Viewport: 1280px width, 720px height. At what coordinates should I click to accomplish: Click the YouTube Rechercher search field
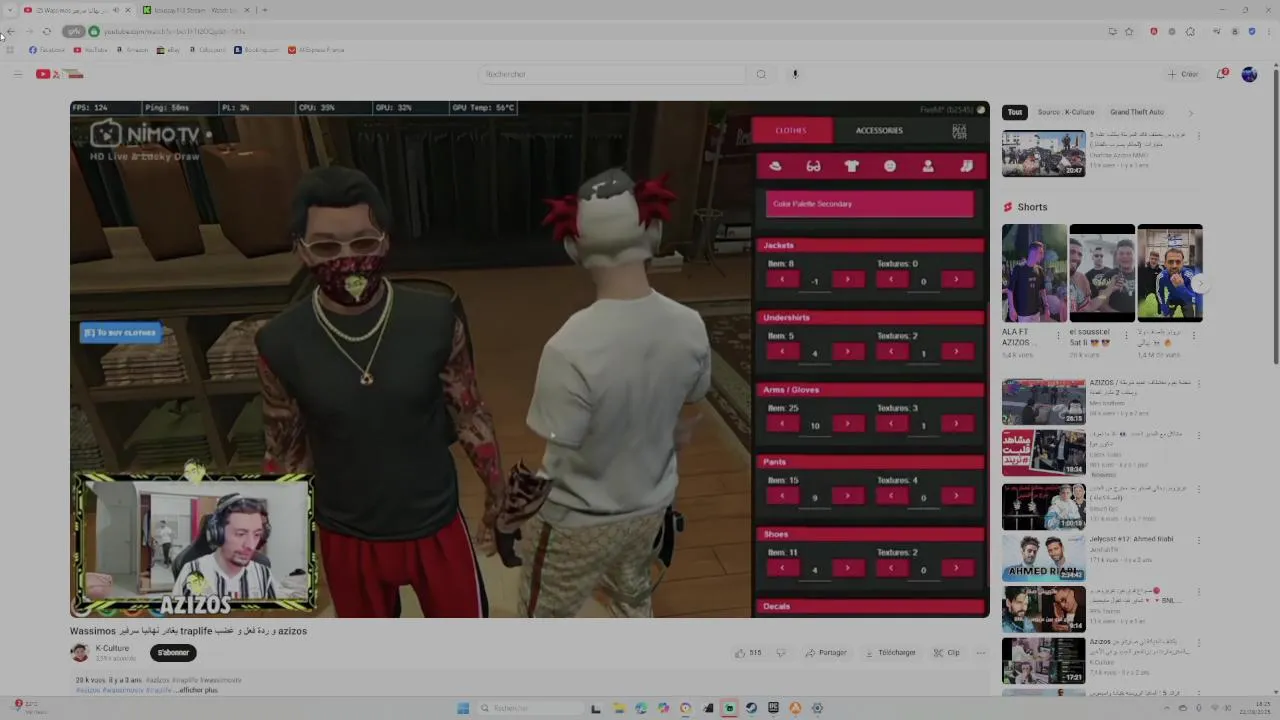pyautogui.click(x=612, y=74)
